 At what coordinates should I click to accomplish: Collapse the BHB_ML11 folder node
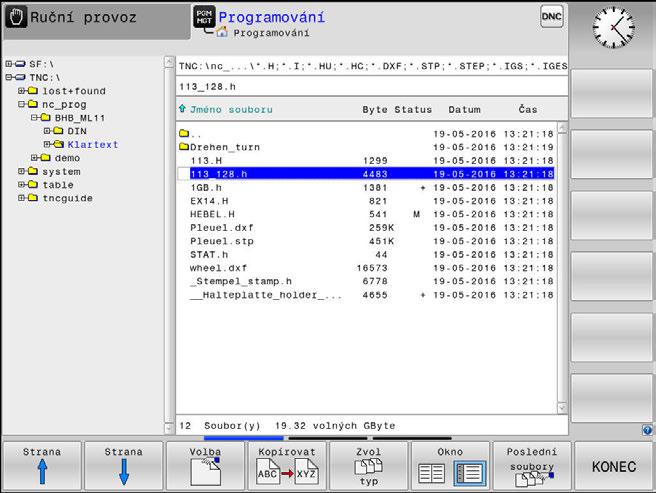click(34, 118)
